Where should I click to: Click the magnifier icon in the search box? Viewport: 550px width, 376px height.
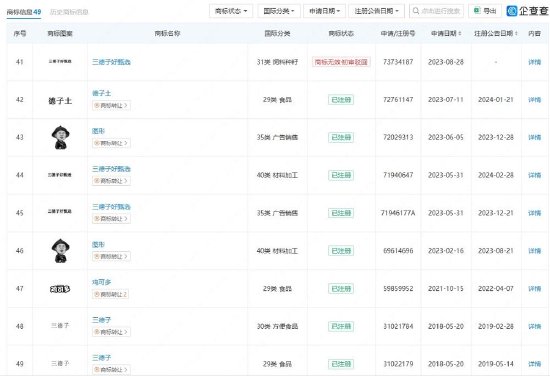click(x=416, y=11)
